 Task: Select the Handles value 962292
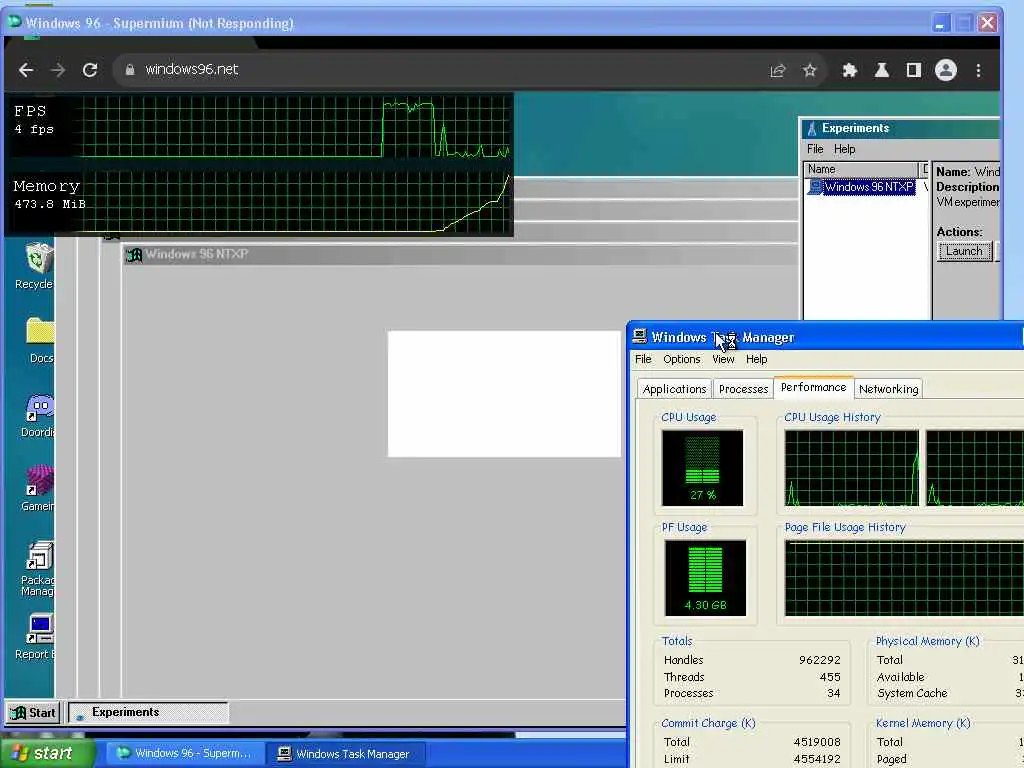tap(820, 660)
